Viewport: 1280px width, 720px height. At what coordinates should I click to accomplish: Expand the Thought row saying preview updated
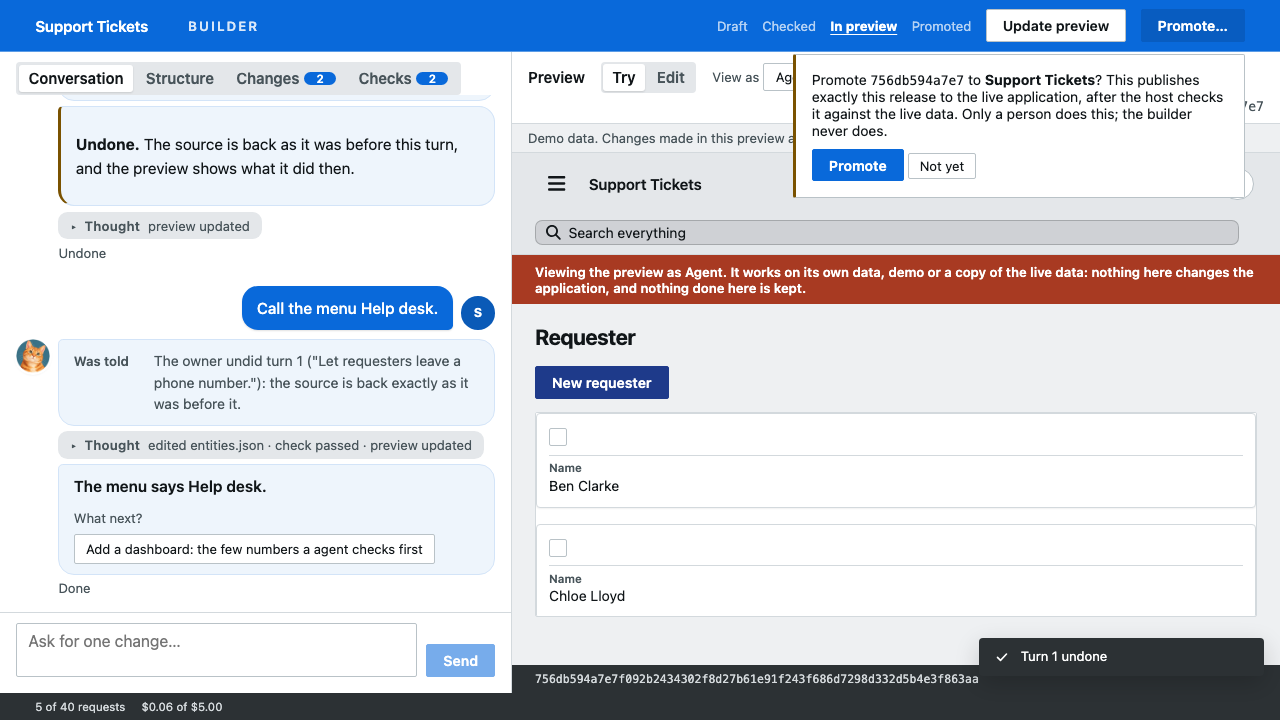pos(160,226)
